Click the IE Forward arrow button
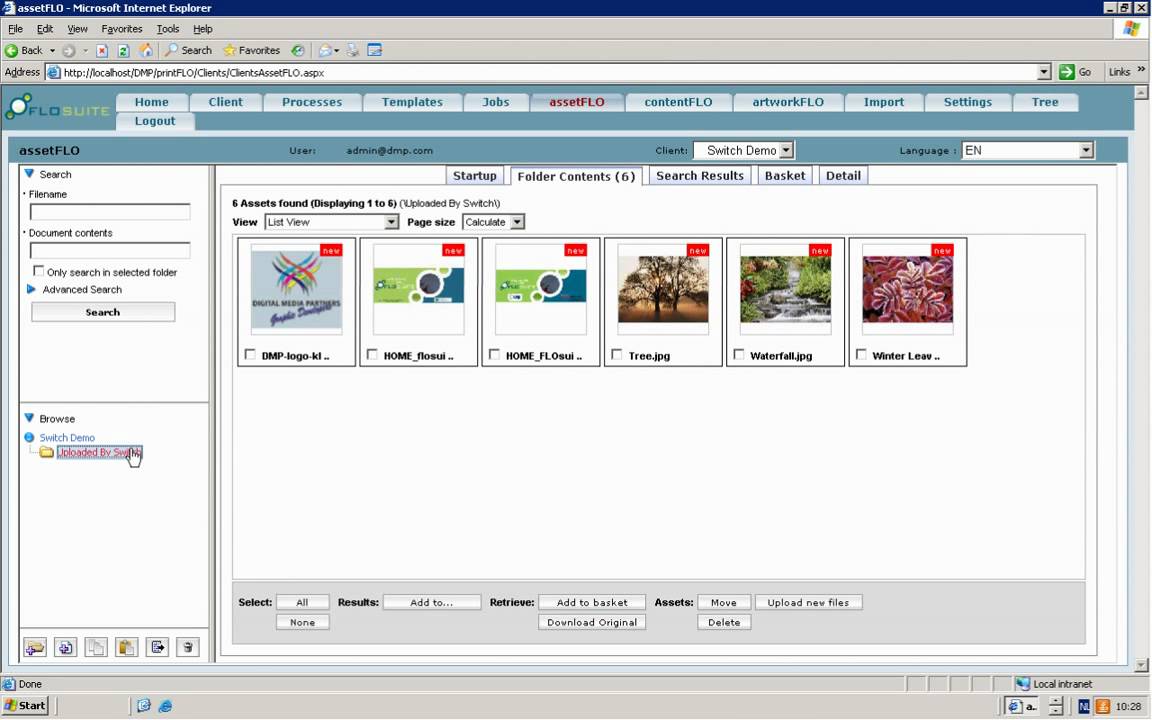Viewport: 1152px width, 720px height. [68, 51]
